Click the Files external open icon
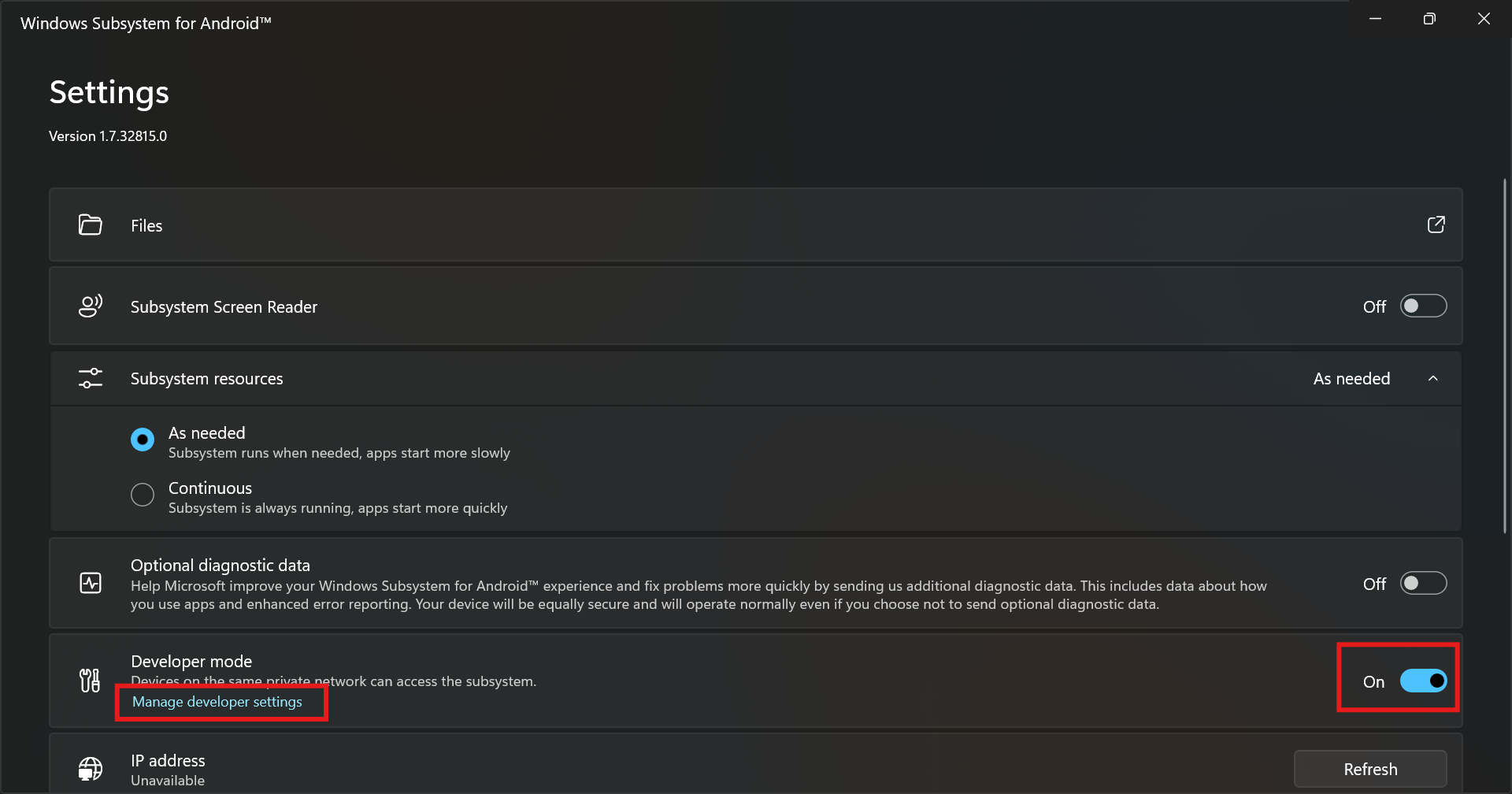The height and width of the screenshot is (794, 1512). [1436, 224]
